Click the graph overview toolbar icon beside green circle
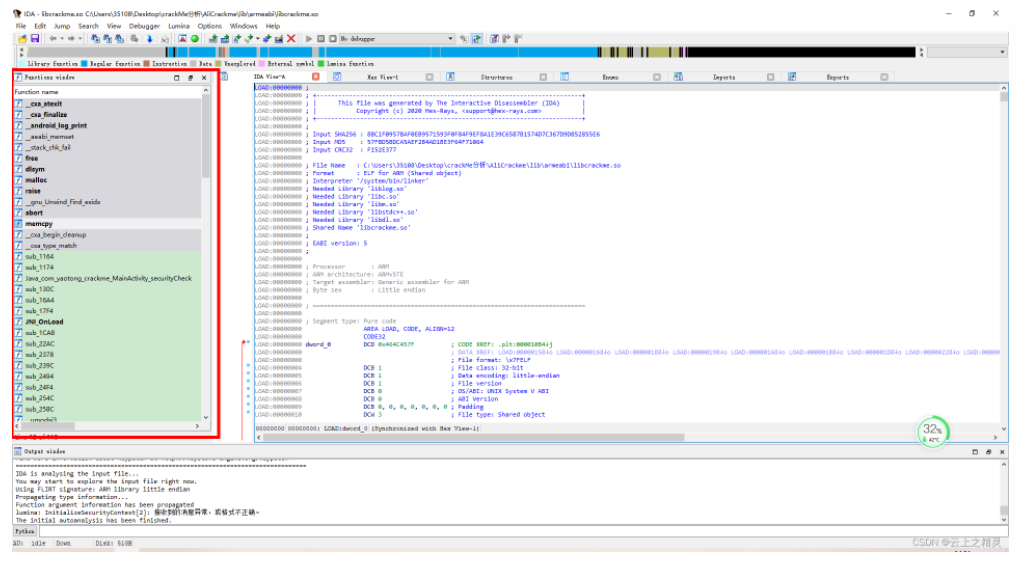 (x=183, y=39)
